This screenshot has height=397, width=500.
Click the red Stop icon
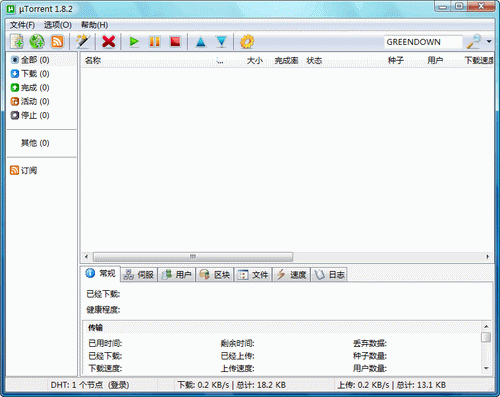pyautogui.click(x=175, y=42)
